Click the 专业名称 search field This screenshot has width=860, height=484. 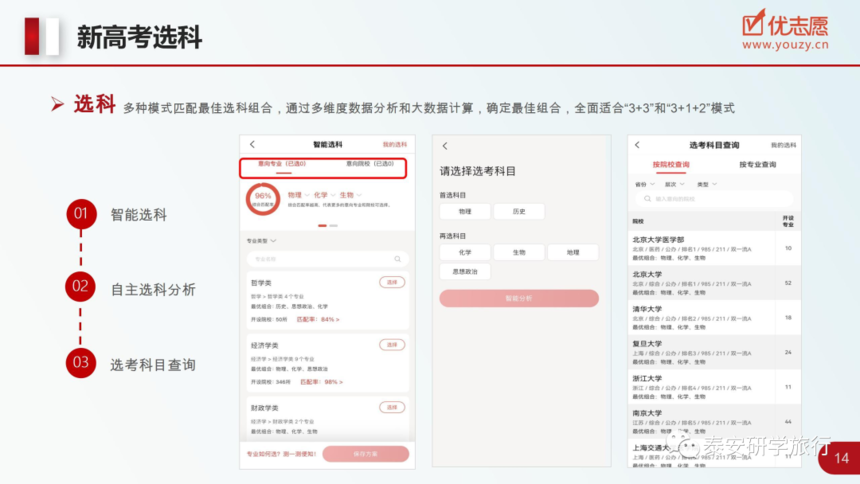click(327, 259)
